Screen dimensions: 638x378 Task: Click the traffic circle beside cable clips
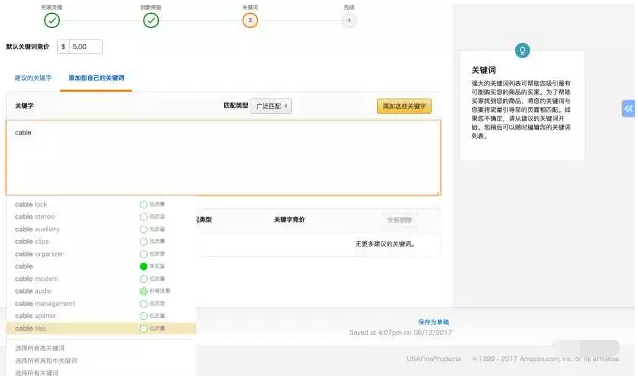144,242
